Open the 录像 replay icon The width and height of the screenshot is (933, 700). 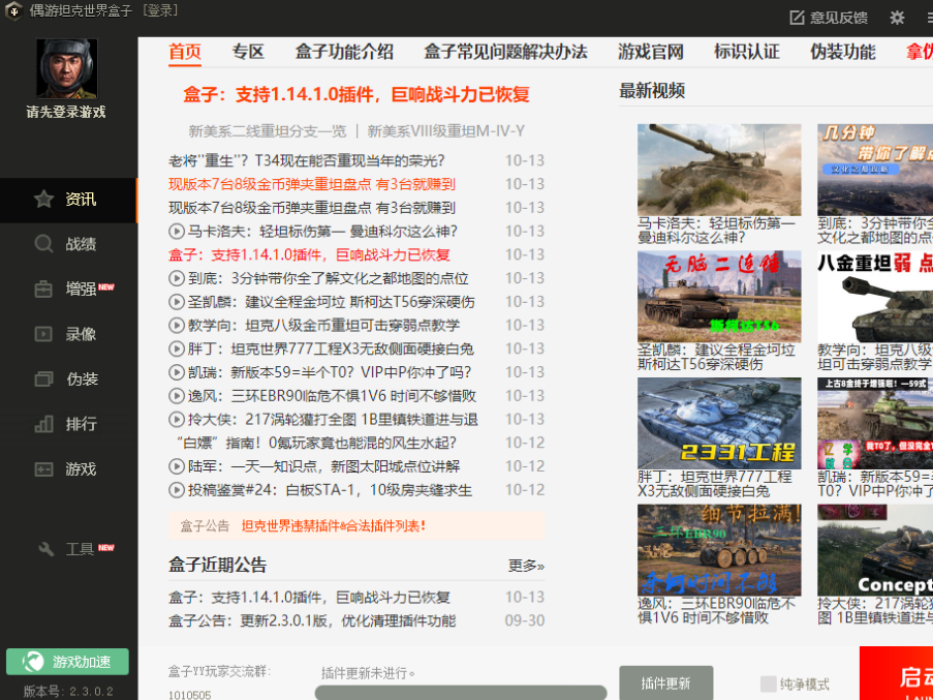(x=43, y=334)
